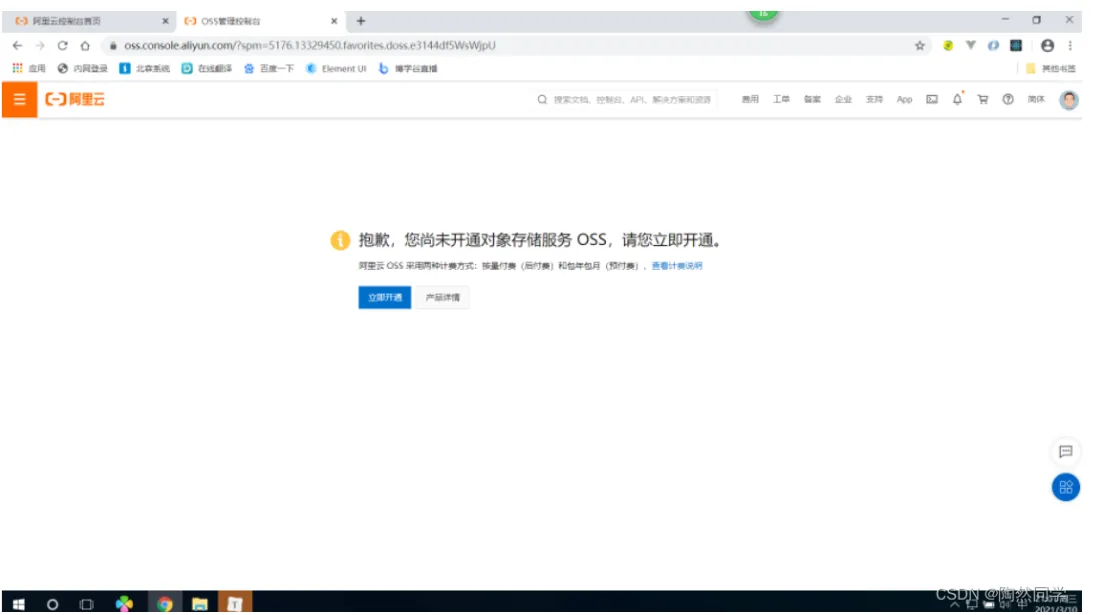Launch the Cloud Shell terminal icon

932,99
